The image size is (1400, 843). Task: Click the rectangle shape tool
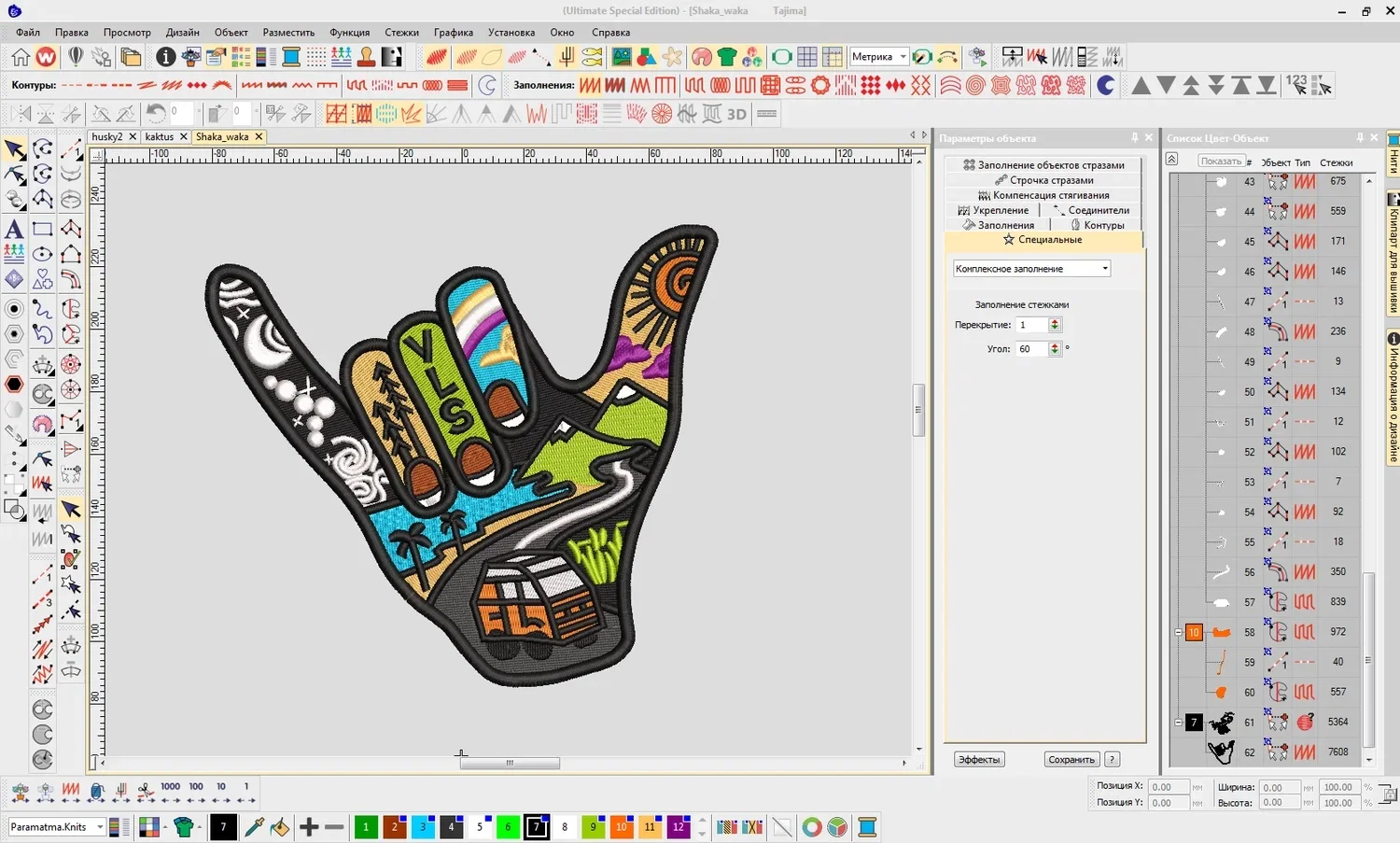click(42, 229)
